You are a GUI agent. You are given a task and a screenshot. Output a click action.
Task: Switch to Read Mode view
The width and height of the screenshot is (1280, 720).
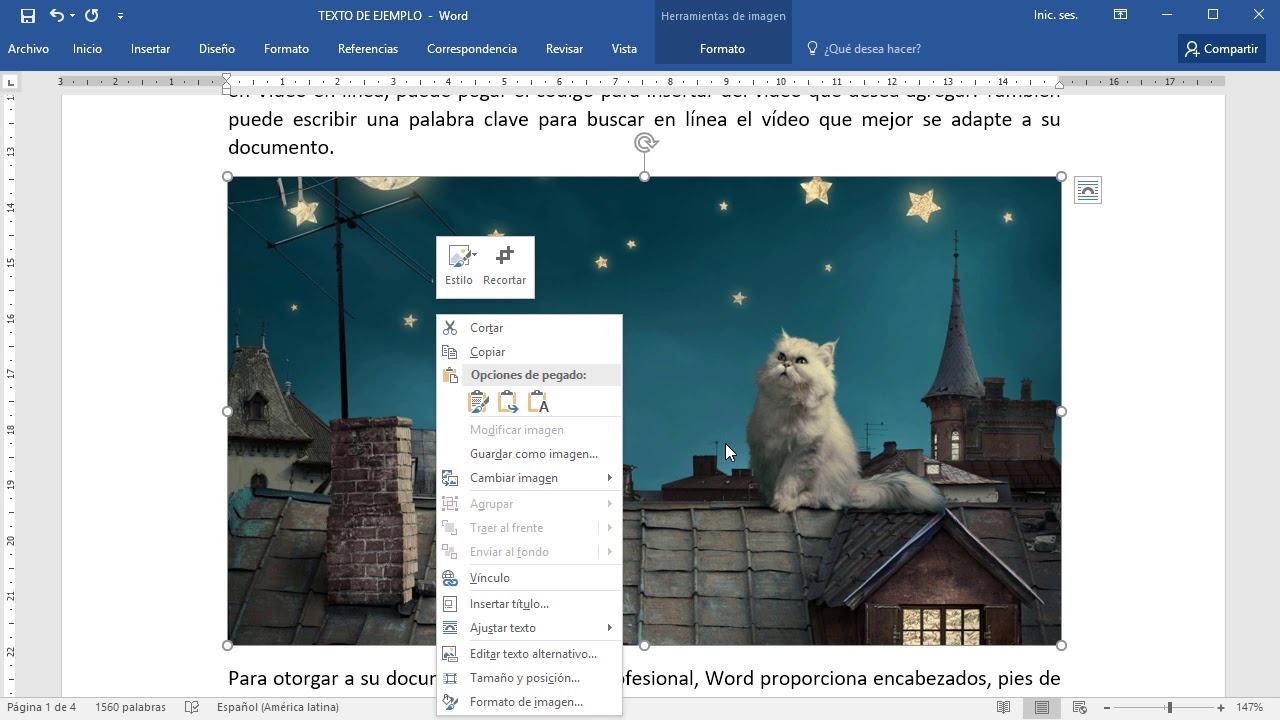[x=1003, y=707]
